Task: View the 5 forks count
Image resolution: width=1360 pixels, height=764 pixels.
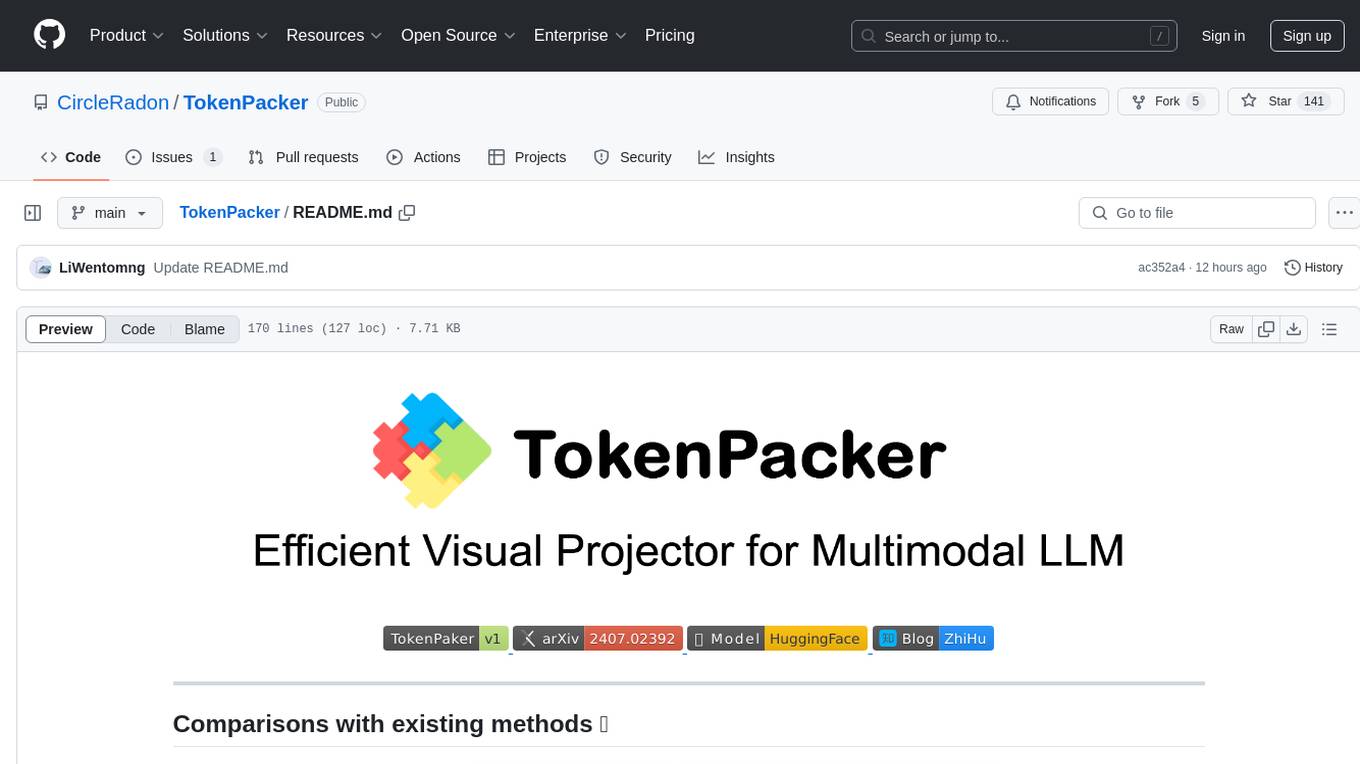Action: click(x=1196, y=101)
